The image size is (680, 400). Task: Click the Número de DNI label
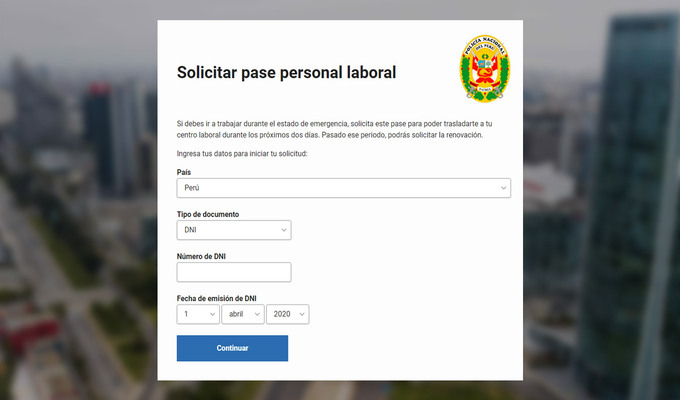[201, 256]
